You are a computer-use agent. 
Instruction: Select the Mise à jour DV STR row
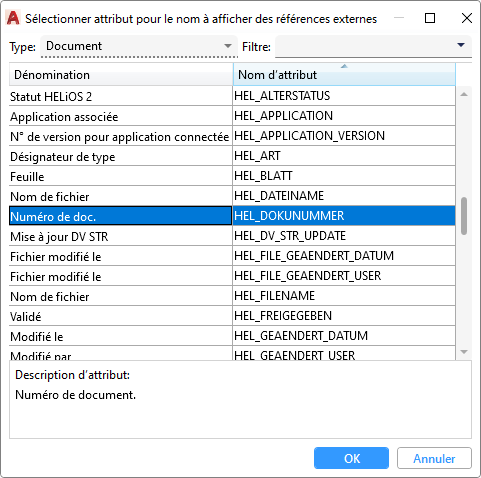click(232, 236)
